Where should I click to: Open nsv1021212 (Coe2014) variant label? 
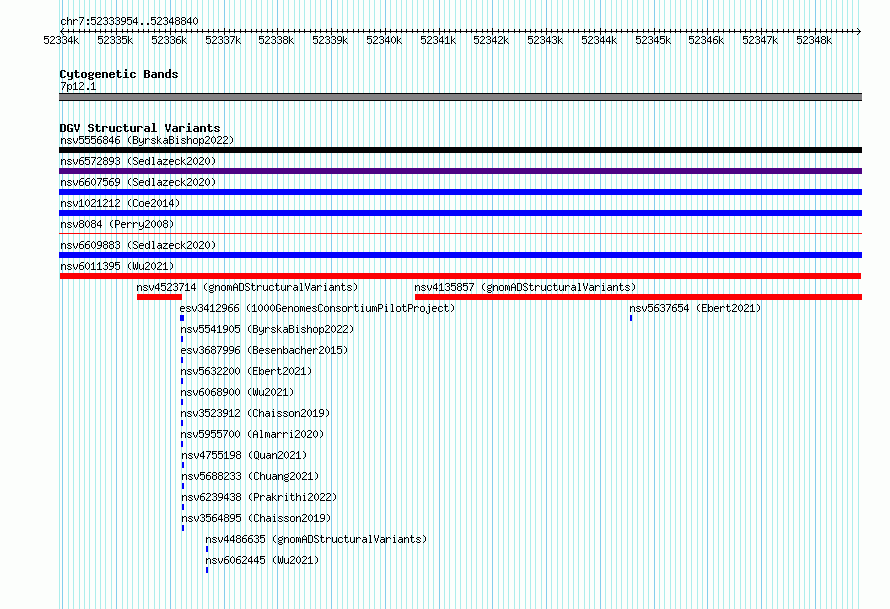point(120,203)
